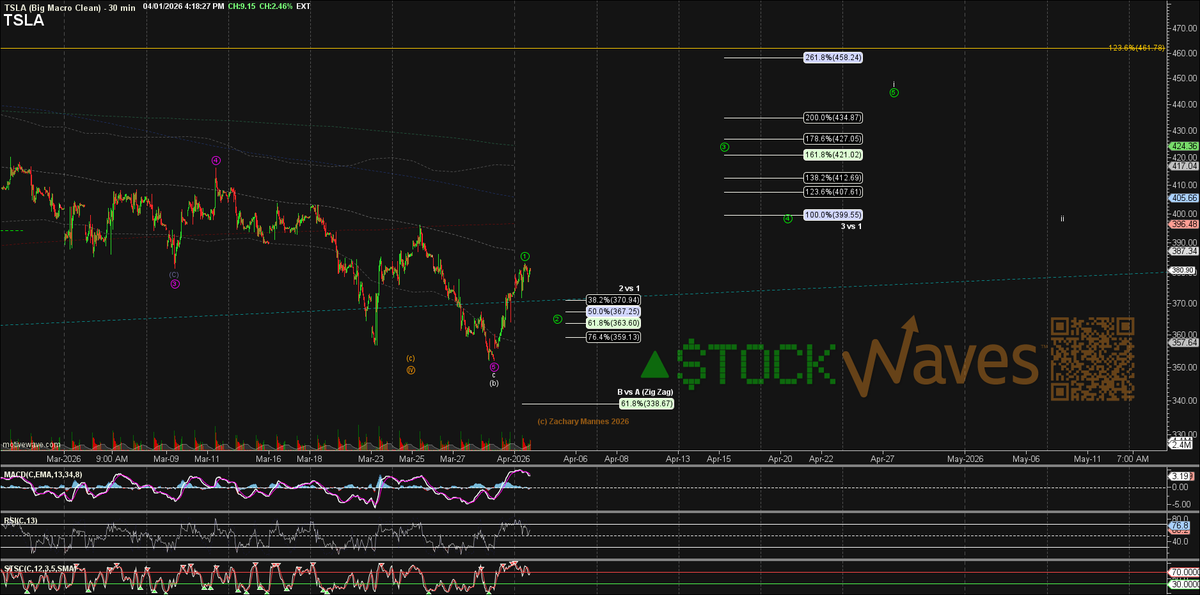Select the orange '(iv)' wave label
Image resolution: width=1200 pixels, height=595 pixels.
pos(411,370)
